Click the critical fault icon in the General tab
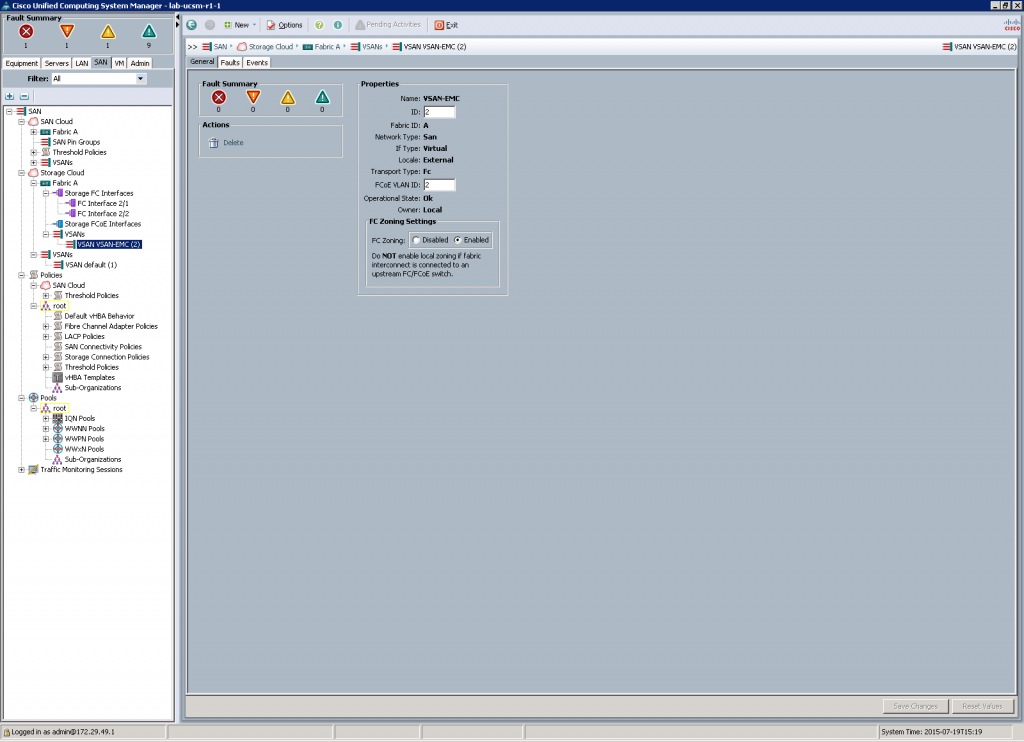1024x742 pixels. click(219, 97)
